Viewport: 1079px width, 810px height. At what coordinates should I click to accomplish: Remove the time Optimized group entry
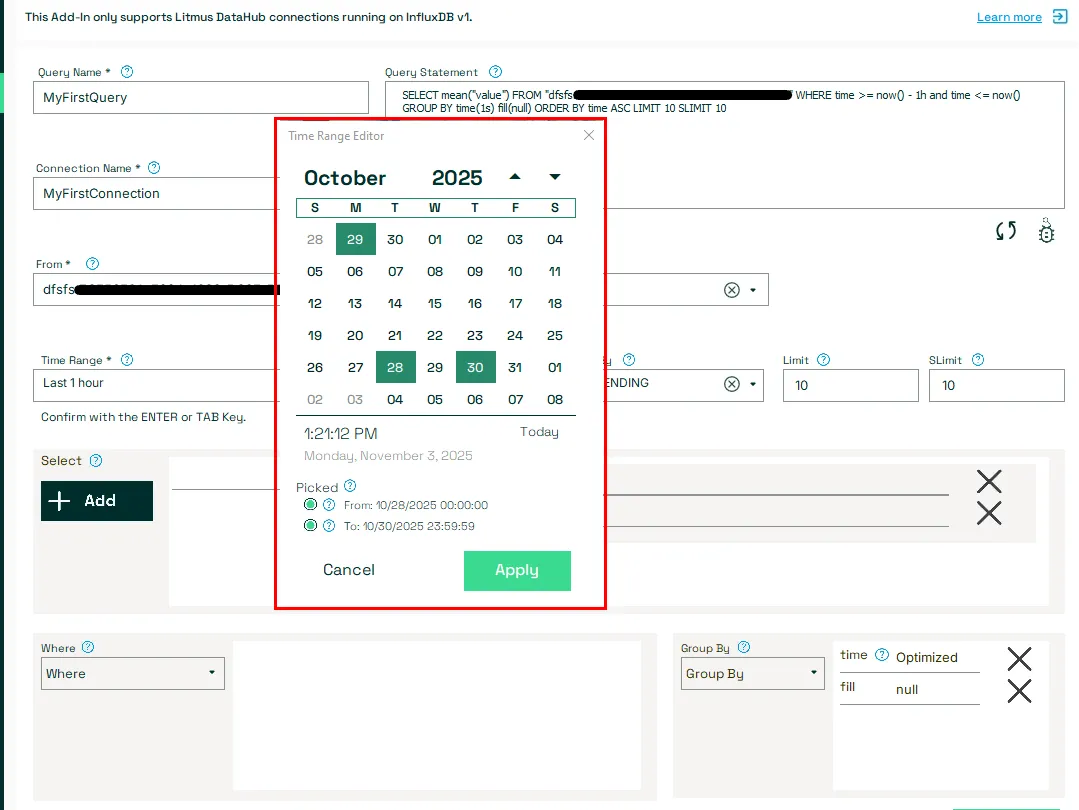(1019, 659)
